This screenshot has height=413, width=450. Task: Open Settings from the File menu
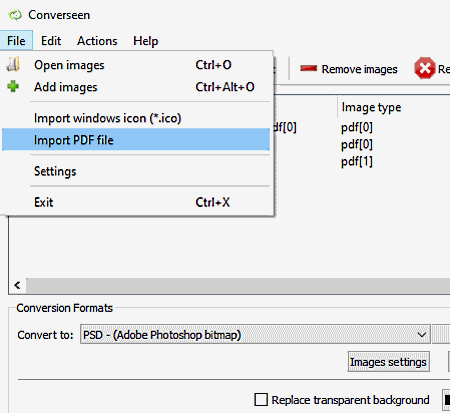pyautogui.click(x=136, y=171)
